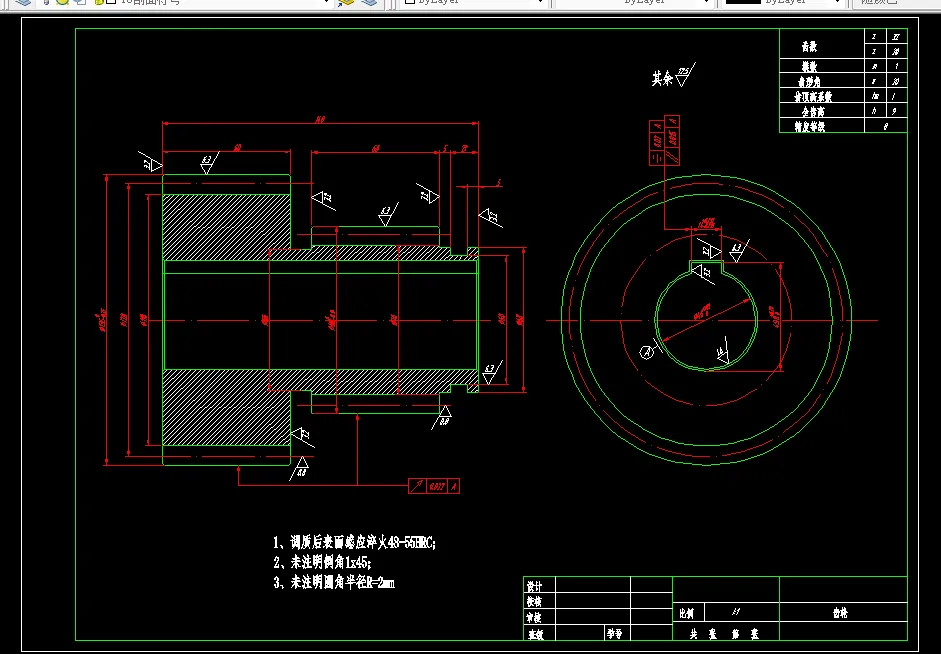Viewport: 941px width, 654px height.
Task: Select the '全齿高' cell in gear table
Action: 822,111
